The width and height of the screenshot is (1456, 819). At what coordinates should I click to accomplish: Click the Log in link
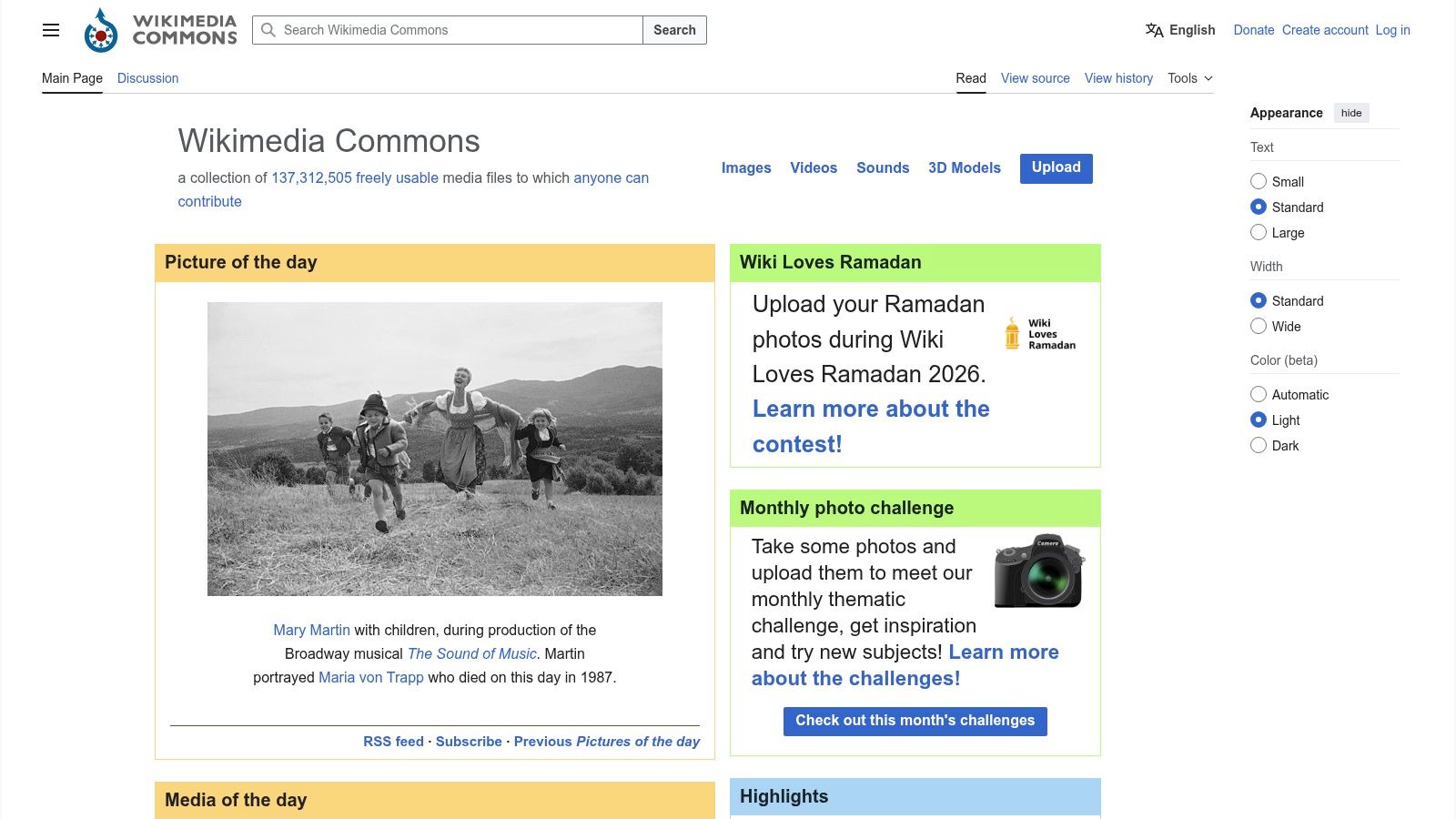tap(1392, 30)
